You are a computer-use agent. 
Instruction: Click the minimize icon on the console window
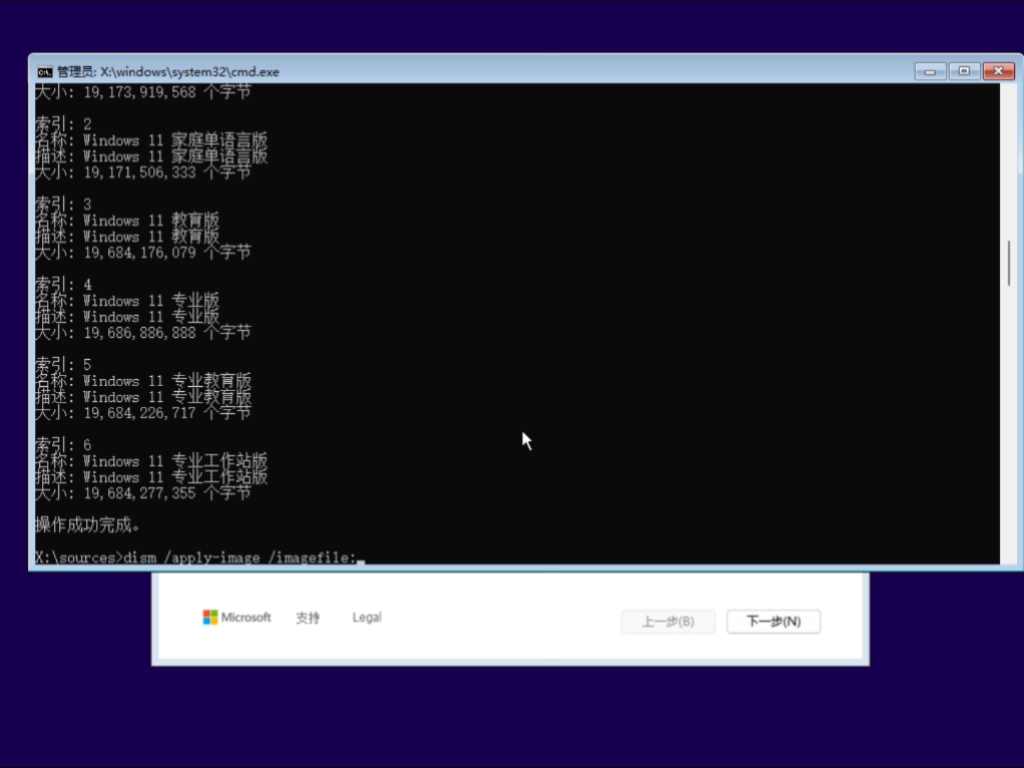930,71
